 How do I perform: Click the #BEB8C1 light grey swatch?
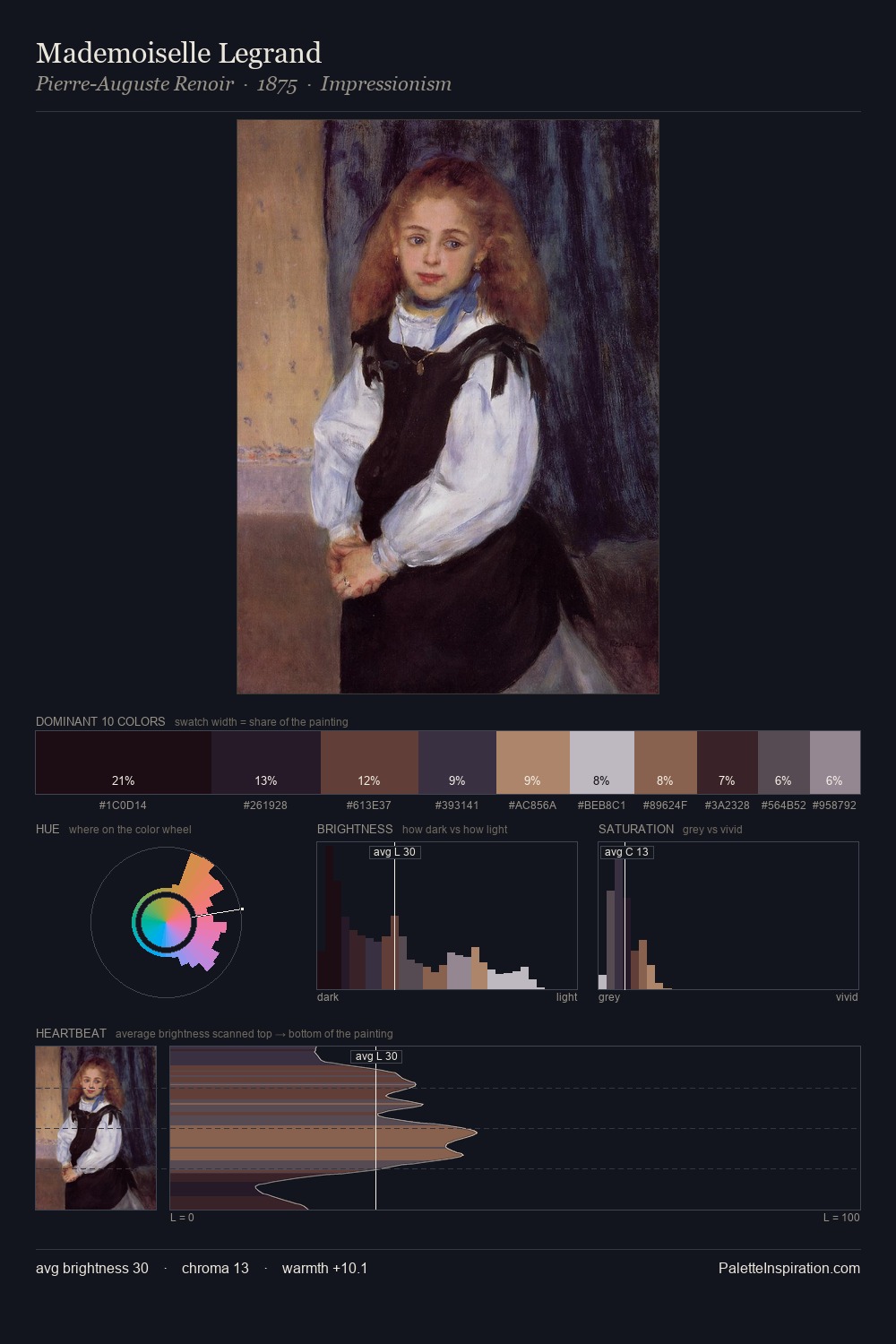602,762
